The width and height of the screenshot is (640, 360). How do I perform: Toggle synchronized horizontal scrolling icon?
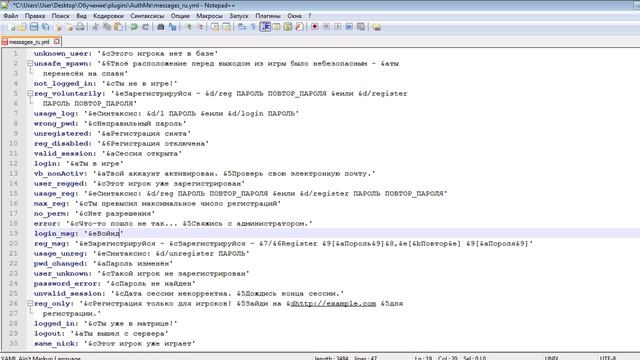click(x=226, y=27)
